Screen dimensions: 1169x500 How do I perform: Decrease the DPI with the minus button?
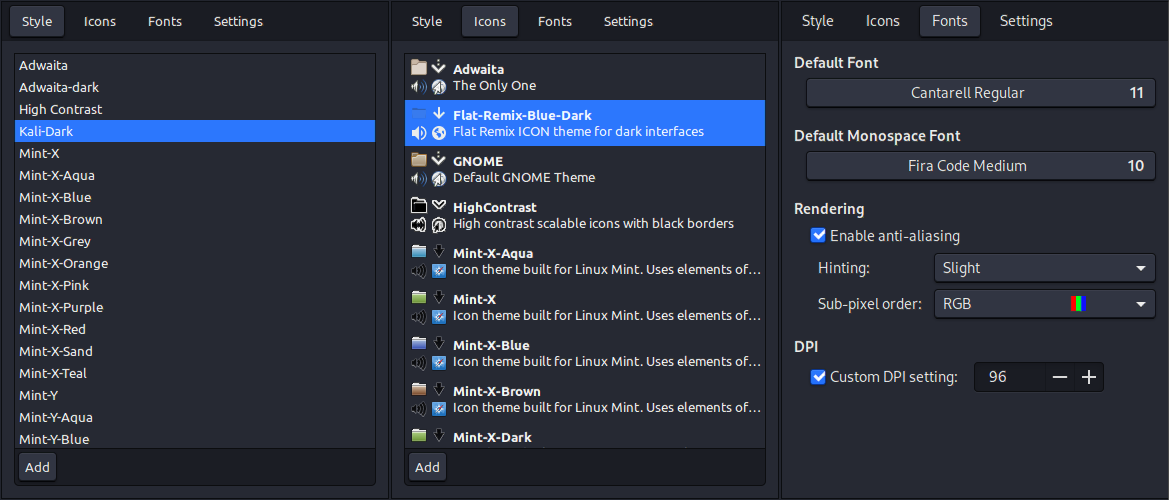pos(1059,378)
